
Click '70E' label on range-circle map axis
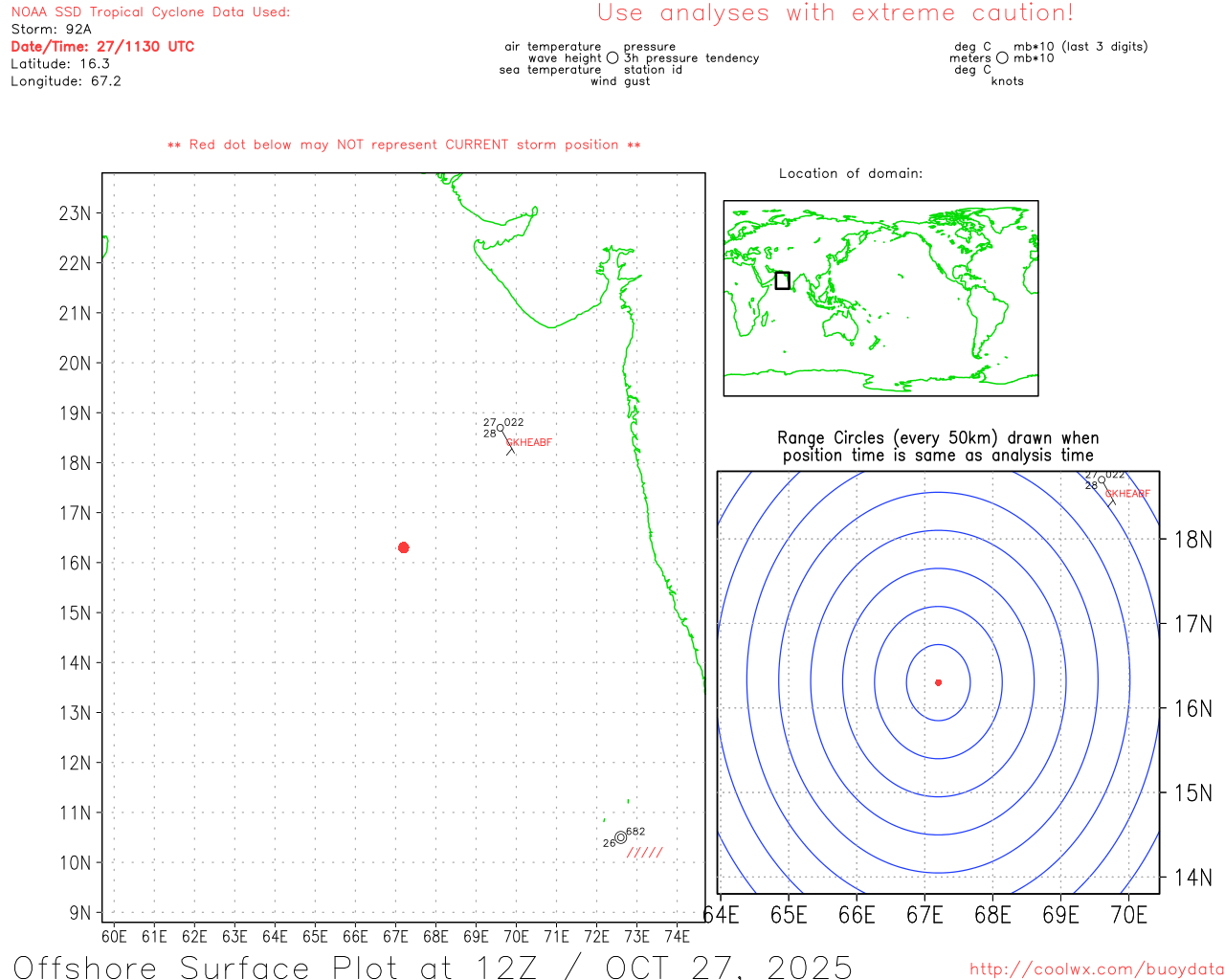(x=1129, y=916)
